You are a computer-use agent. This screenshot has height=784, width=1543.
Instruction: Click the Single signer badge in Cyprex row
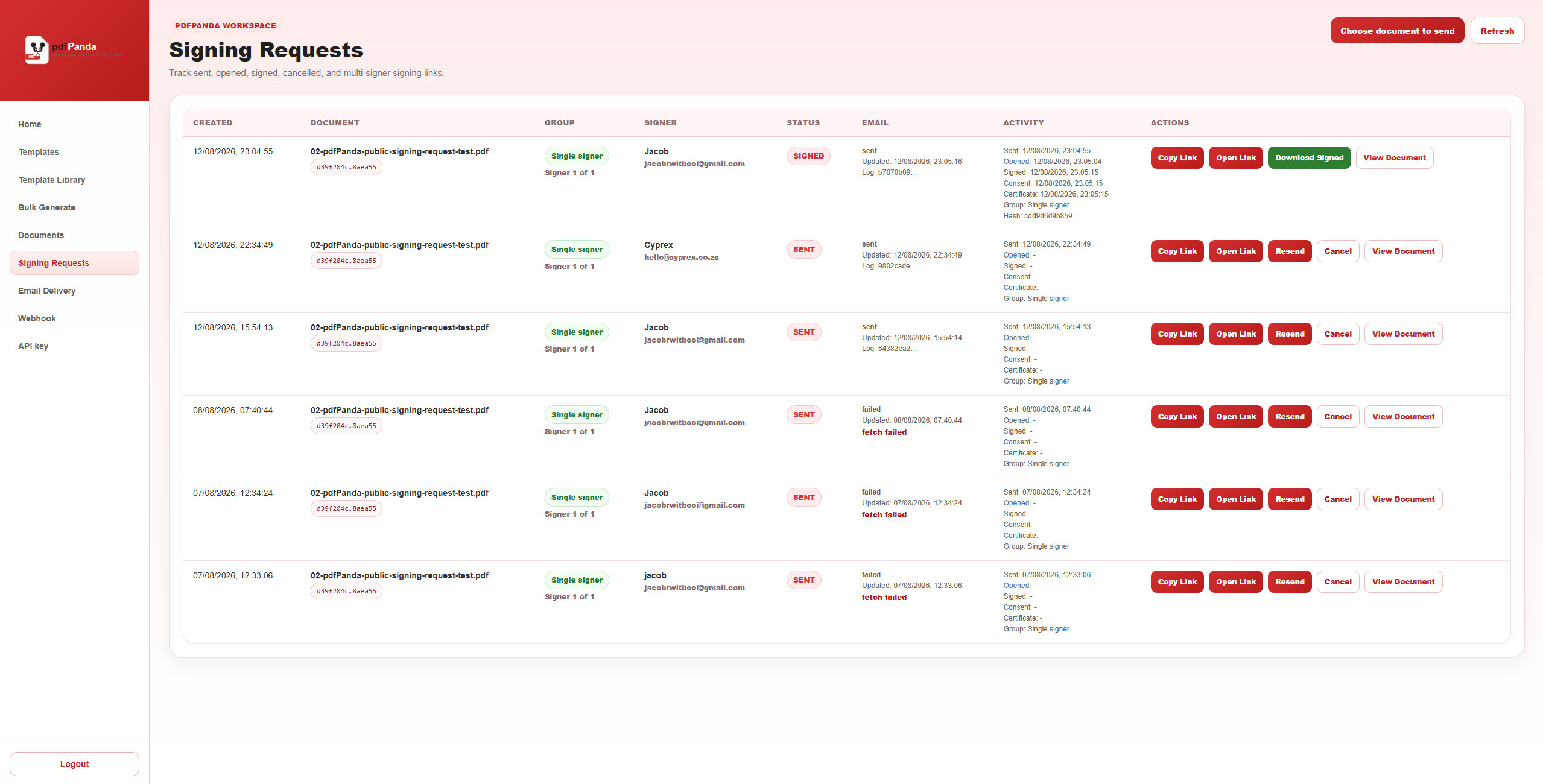point(577,250)
